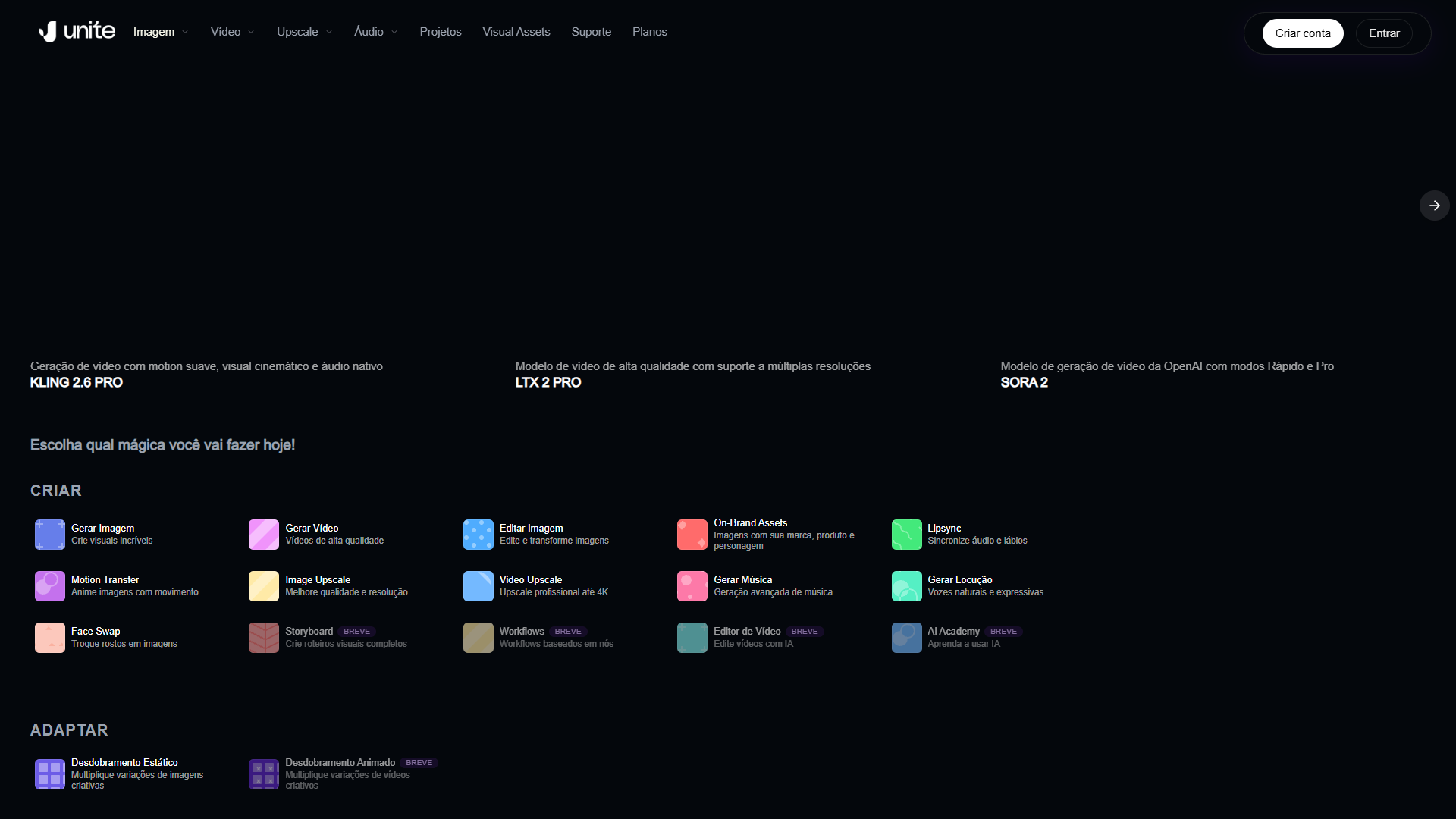
Task: Open the On-Brand Assets icon
Action: point(692,535)
